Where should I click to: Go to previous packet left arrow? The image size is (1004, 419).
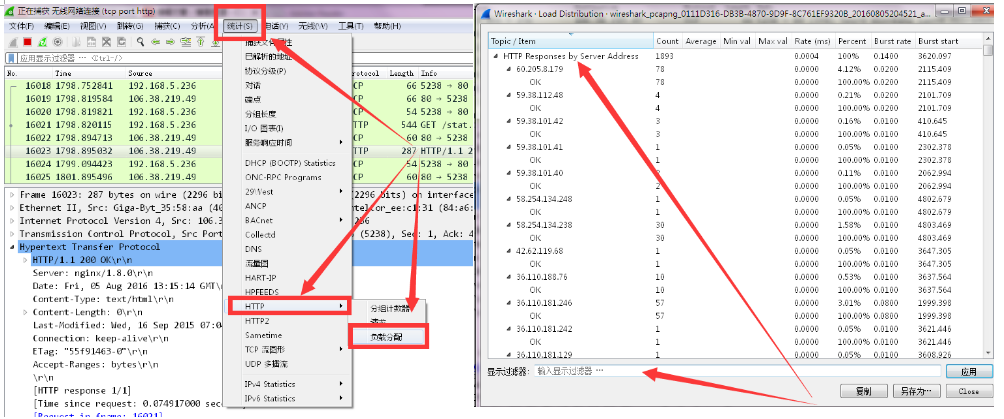[156, 42]
